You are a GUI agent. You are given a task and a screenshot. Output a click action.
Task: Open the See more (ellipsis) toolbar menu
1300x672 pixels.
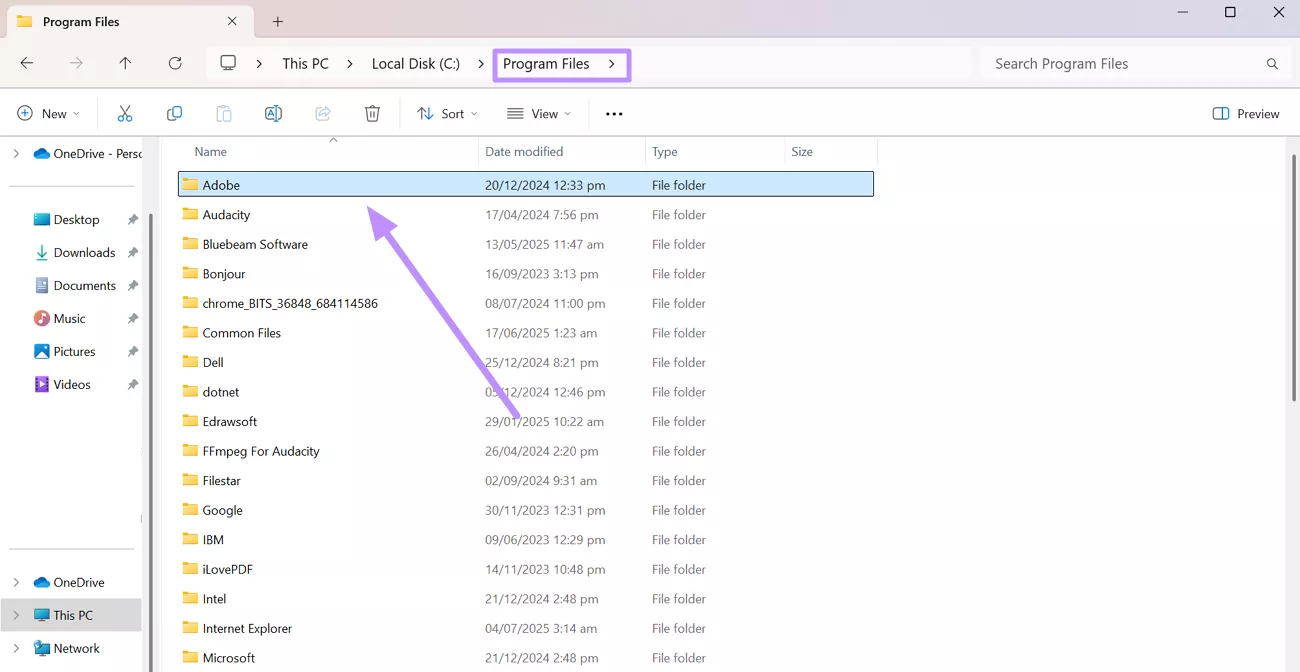[x=613, y=113]
